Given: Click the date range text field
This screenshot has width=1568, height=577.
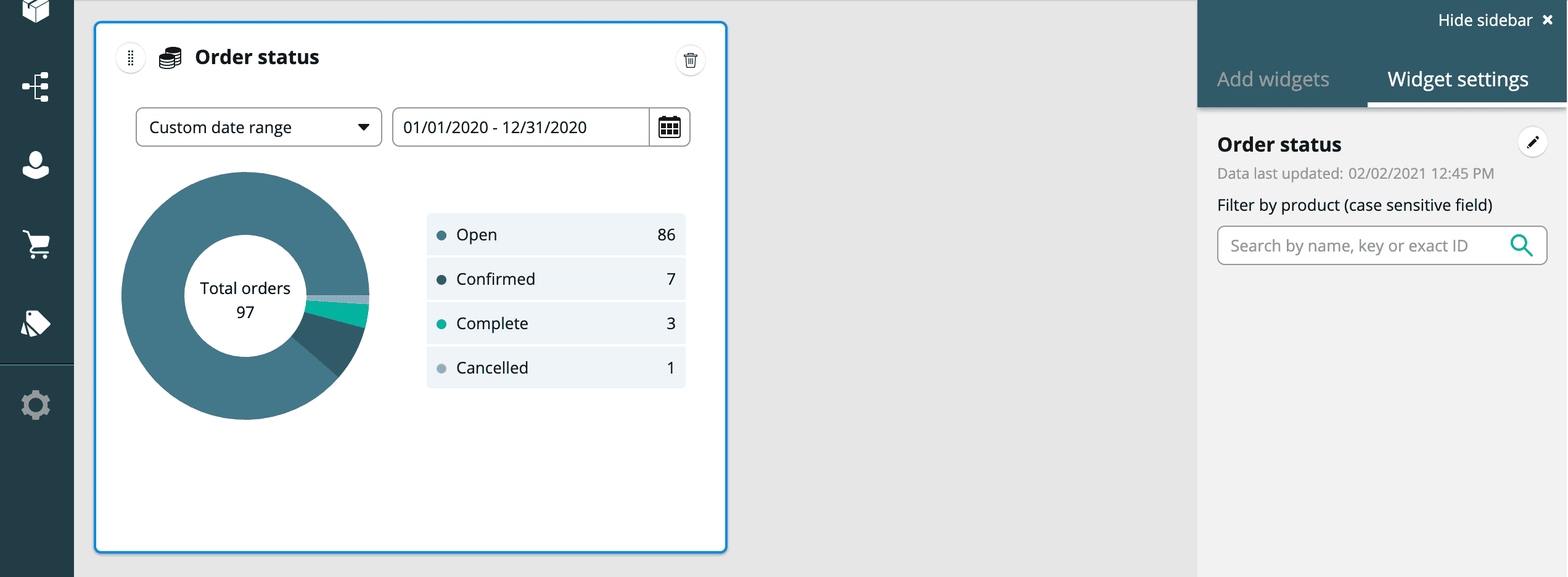Looking at the screenshot, I should (x=520, y=128).
